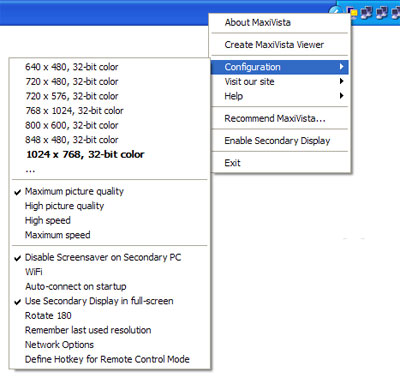This screenshot has width=400, height=378.
Task: Switch to Maximum speed mode
Action: 110,235
